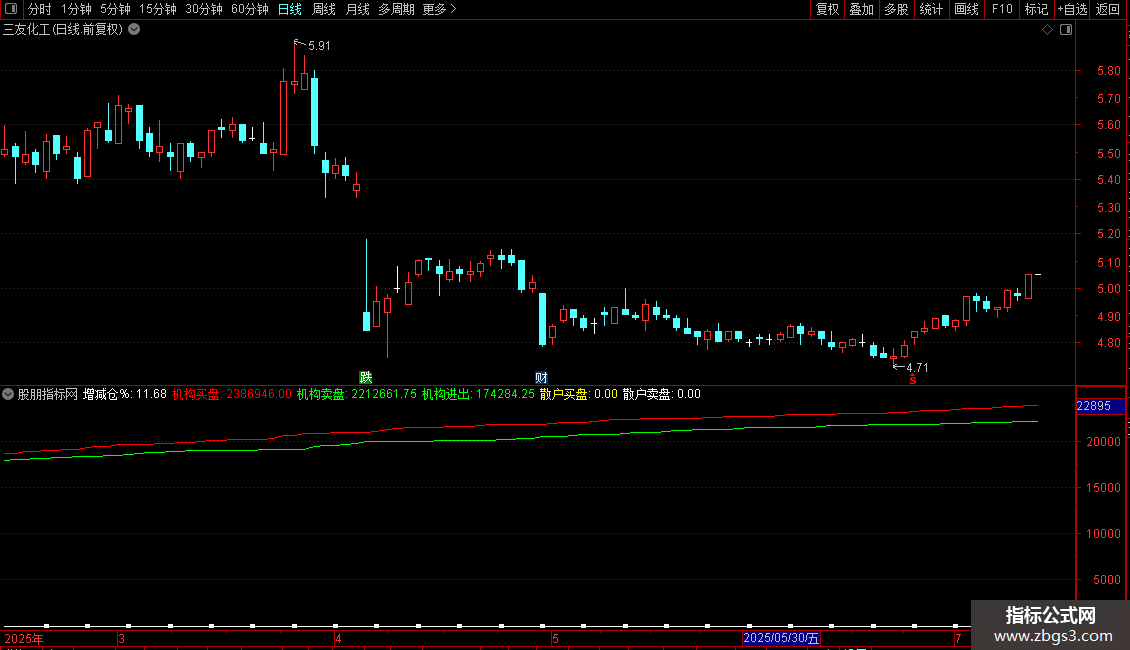
Task: Click the 2025年 axis label
Action: 24,638
